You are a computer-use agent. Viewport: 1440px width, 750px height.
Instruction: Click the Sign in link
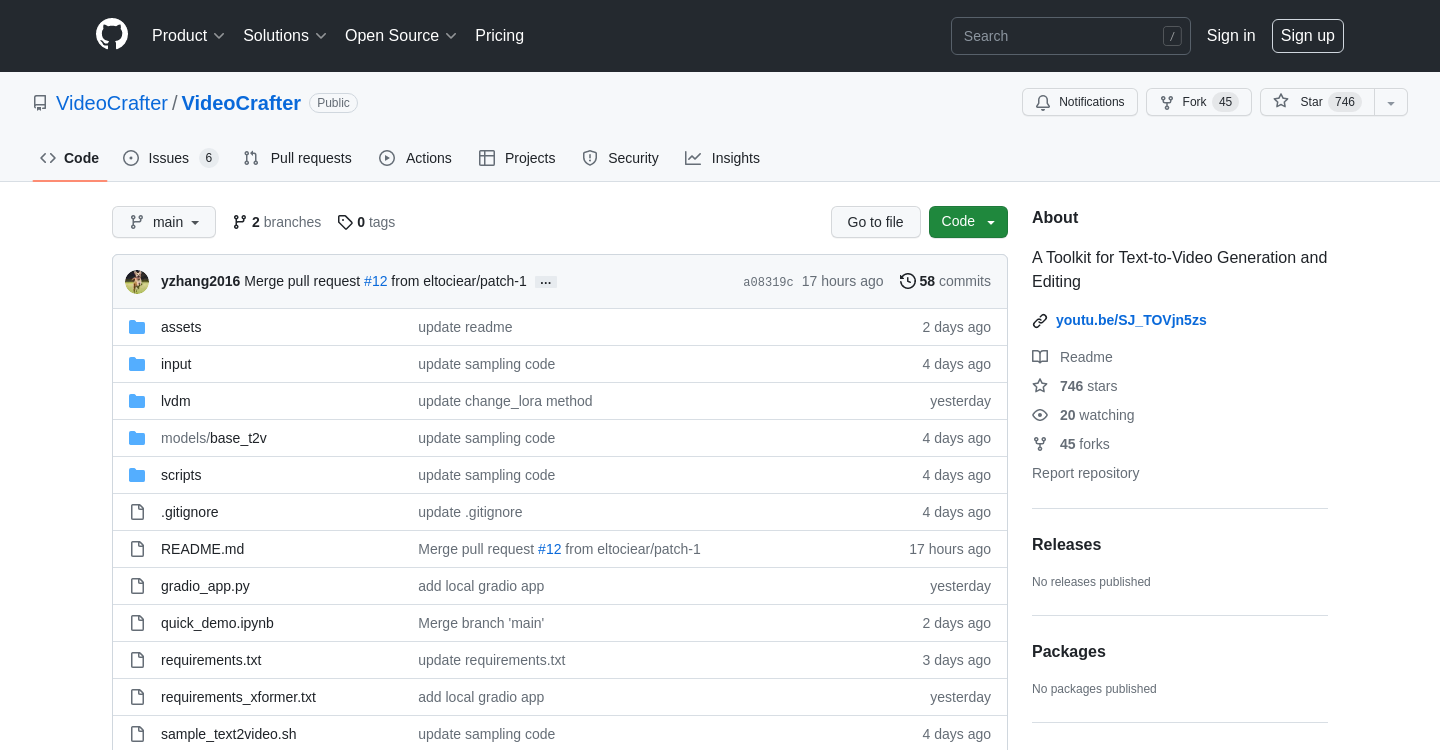coord(1231,36)
